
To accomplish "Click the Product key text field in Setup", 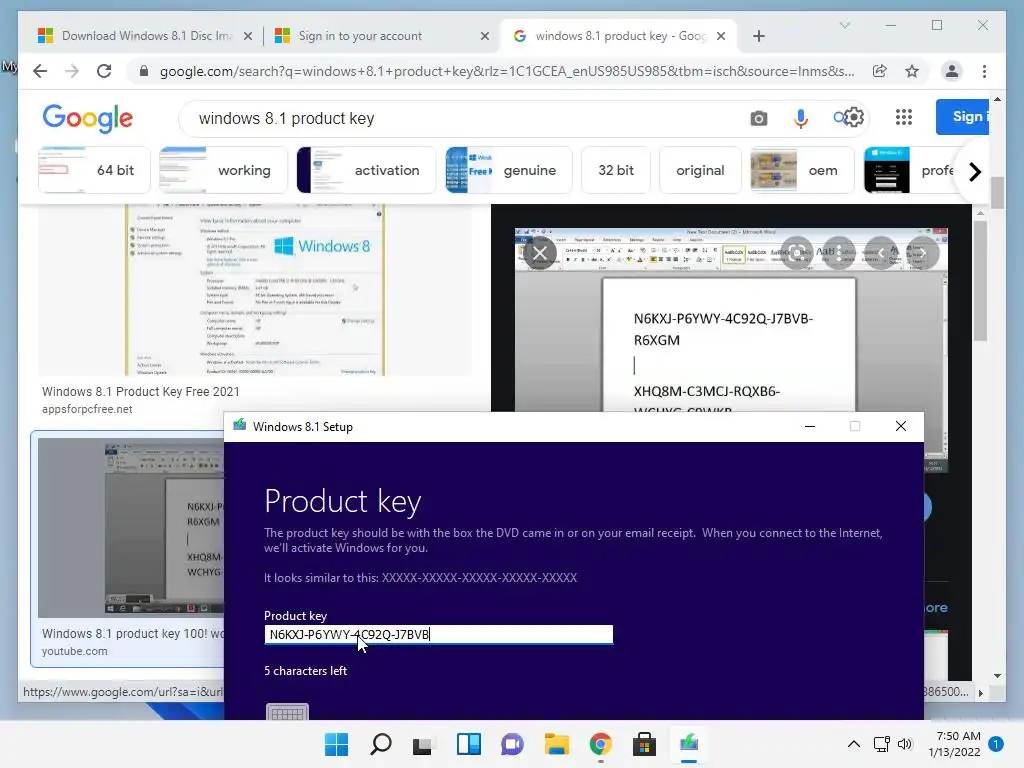I will [x=438, y=634].
